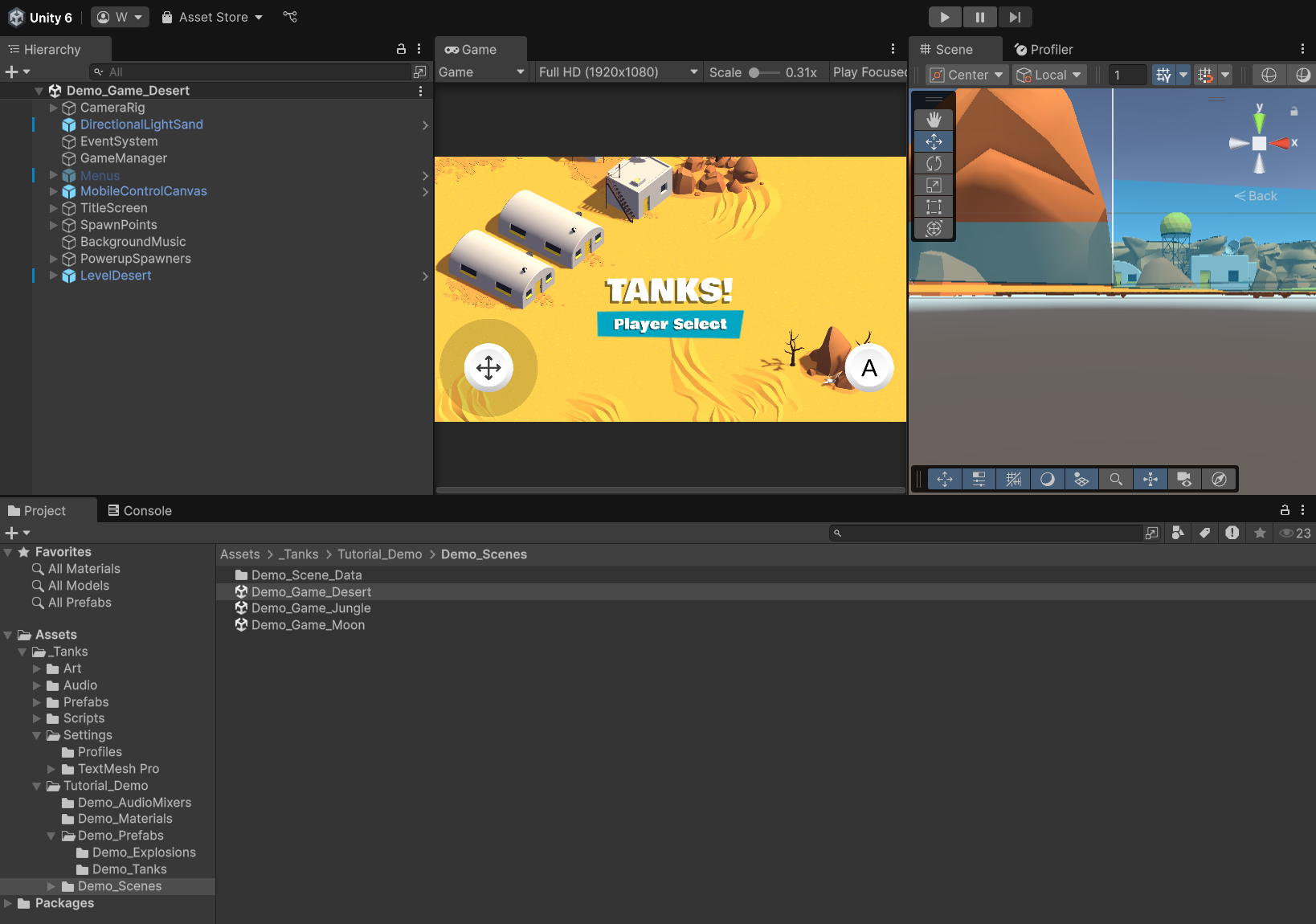Click the favorites star icon in Project toolbar

1260,533
